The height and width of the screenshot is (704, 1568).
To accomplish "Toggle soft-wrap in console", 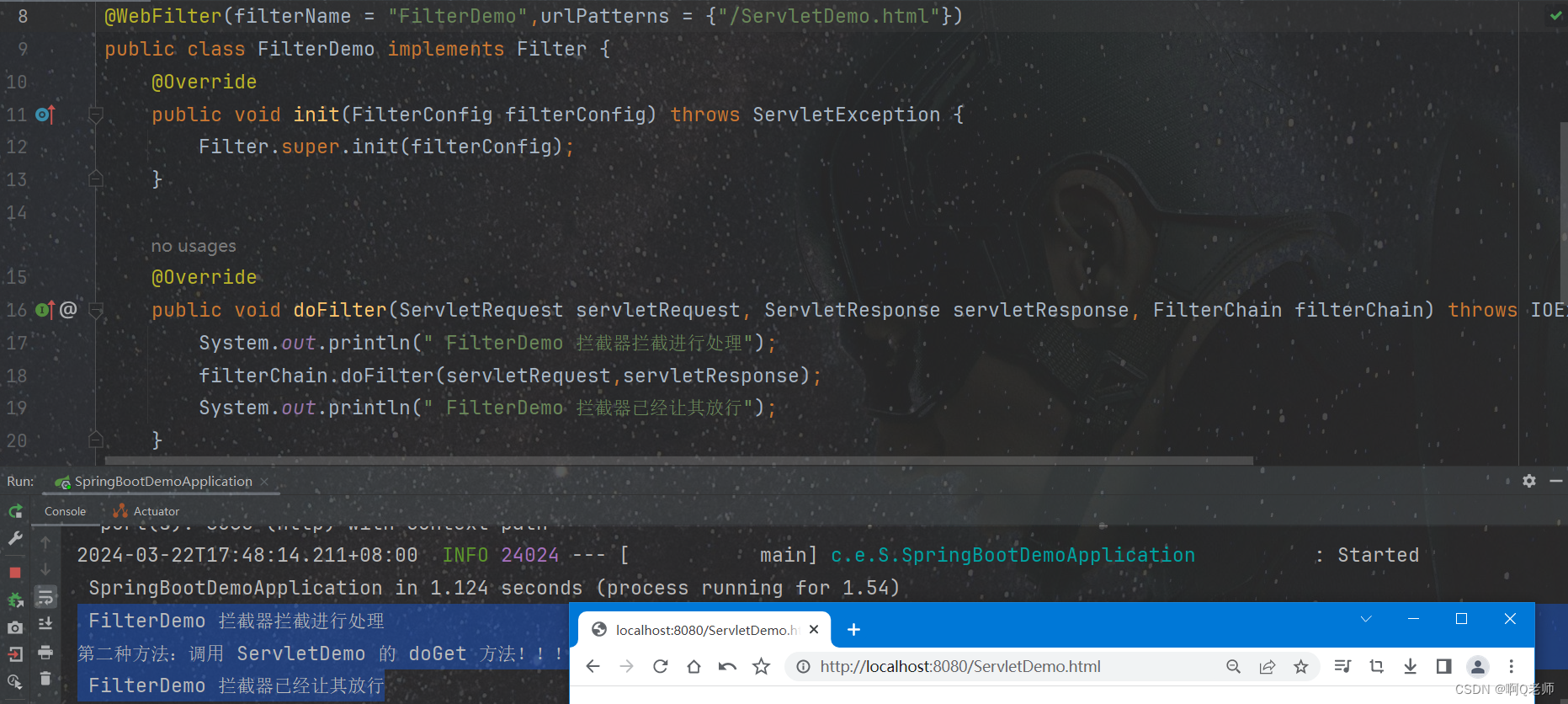I will click(45, 597).
